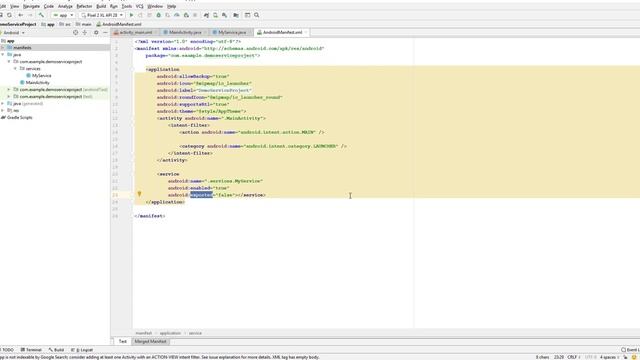Screen dimensions: 640x360
Task: Click the CRLF line separator status item
Action: 572,357
